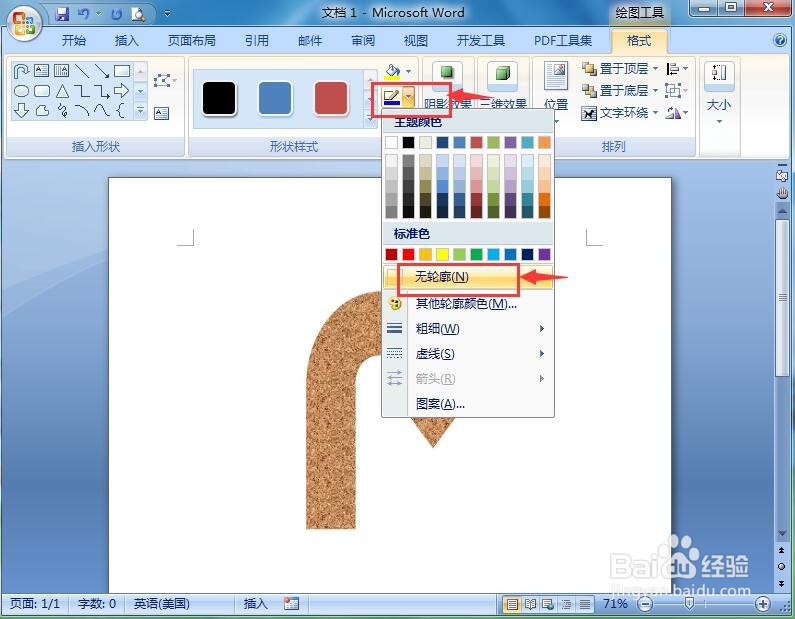Expand the Shape Fill dropdown arrow
Screen dimensions: 795x619
pyautogui.click(x=409, y=72)
